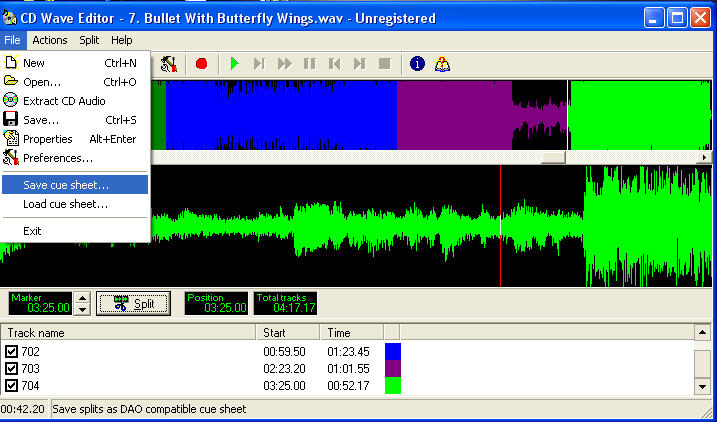
Task: Choose New in the File menu
Action: click(75, 63)
